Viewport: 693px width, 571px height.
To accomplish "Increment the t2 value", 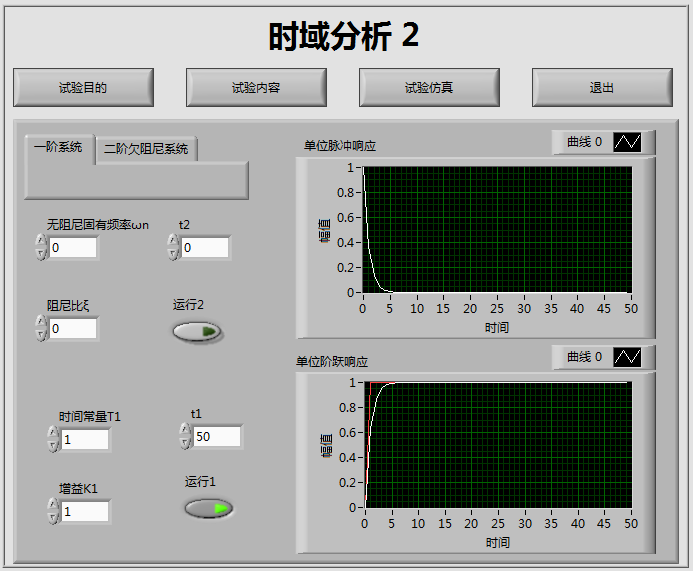I will (173, 241).
